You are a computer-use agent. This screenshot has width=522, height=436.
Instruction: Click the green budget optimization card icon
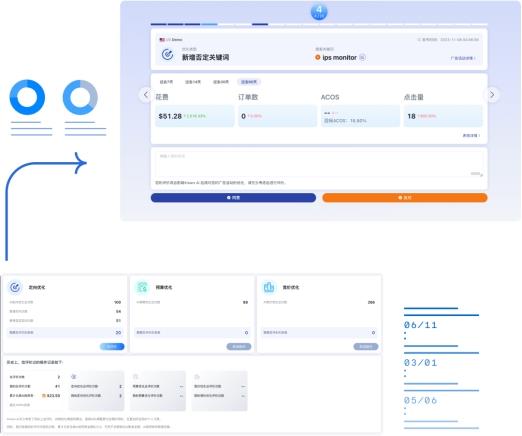[142, 287]
